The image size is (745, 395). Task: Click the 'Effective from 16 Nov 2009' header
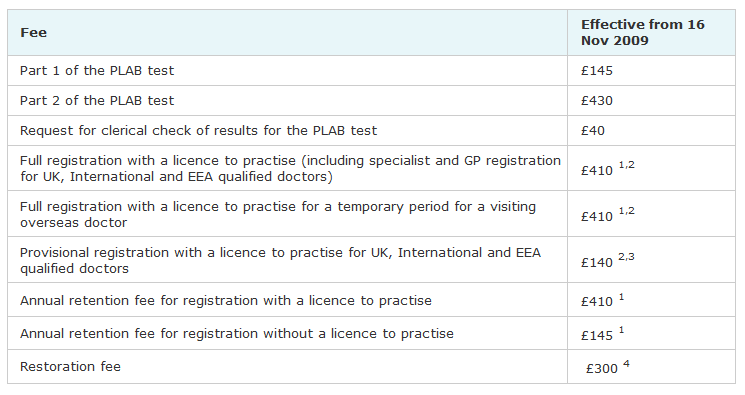click(x=642, y=32)
